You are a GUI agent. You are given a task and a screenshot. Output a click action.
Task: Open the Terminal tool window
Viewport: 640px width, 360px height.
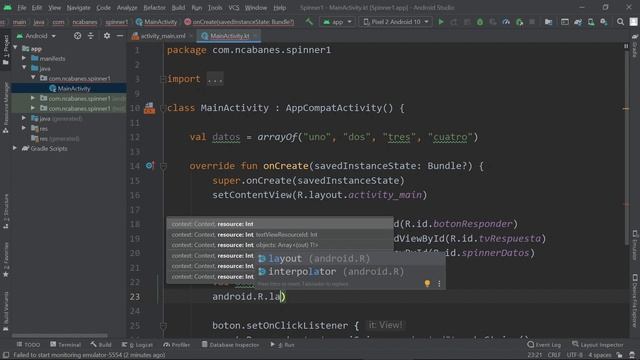65,345
